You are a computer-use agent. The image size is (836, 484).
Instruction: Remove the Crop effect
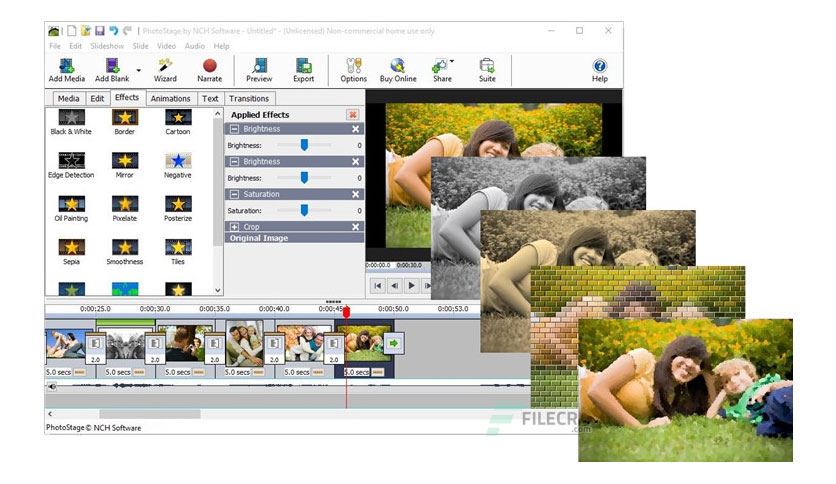[356, 227]
